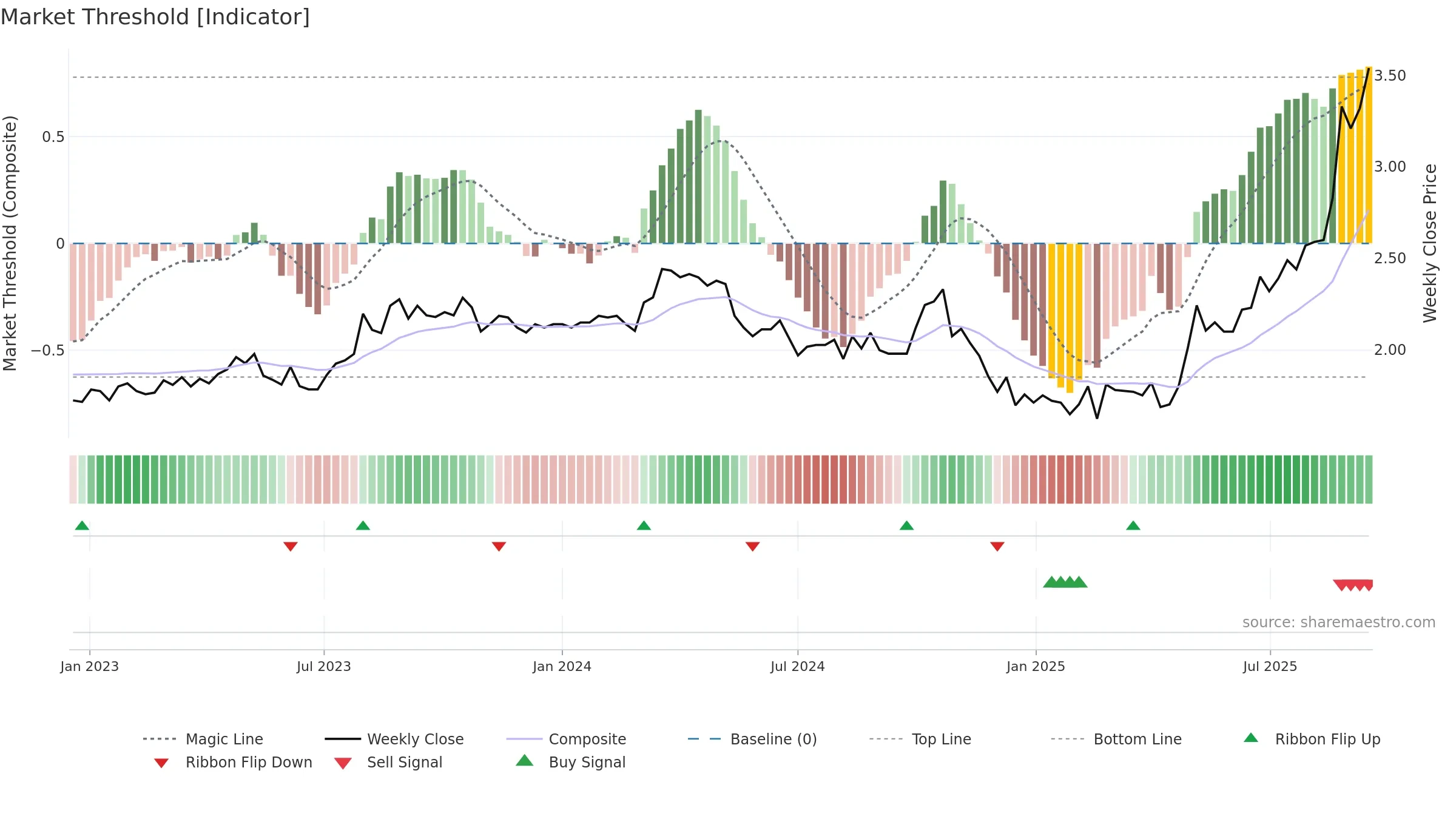Viewport: 1456px width, 819px height.
Task: Click the first red sell signal triangle after Jul 2025
Action: click(1341, 585)
